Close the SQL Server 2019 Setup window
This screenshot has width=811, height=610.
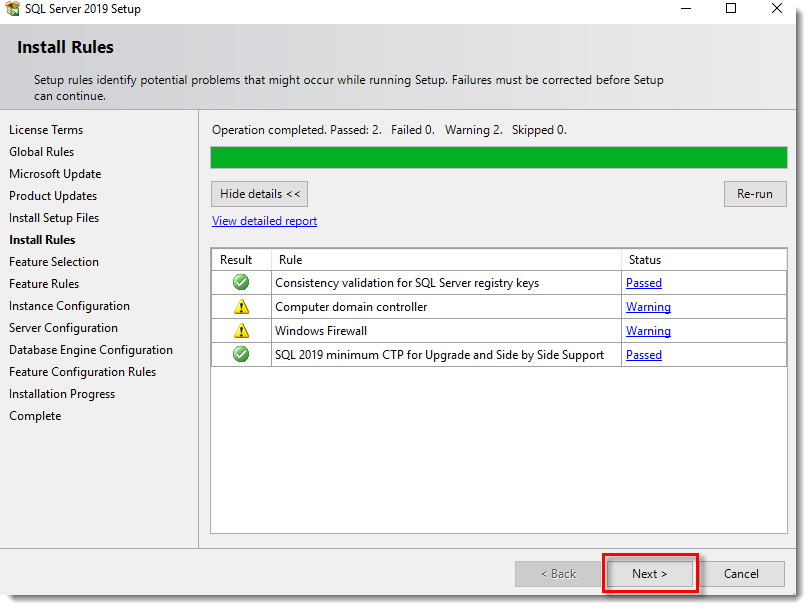tap(777, 8)
